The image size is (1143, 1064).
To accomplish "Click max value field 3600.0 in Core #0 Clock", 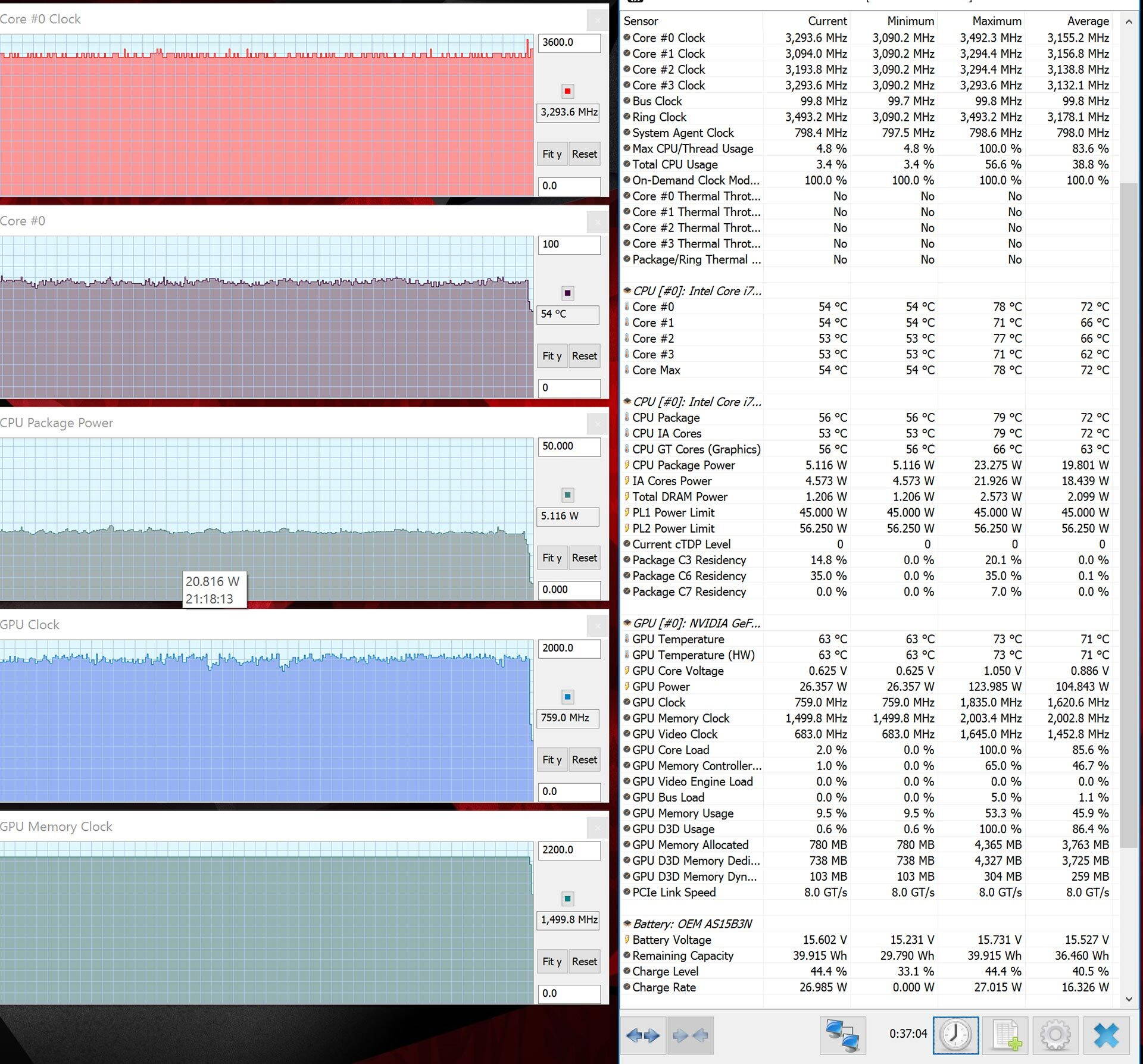I will tap(569, 43).
